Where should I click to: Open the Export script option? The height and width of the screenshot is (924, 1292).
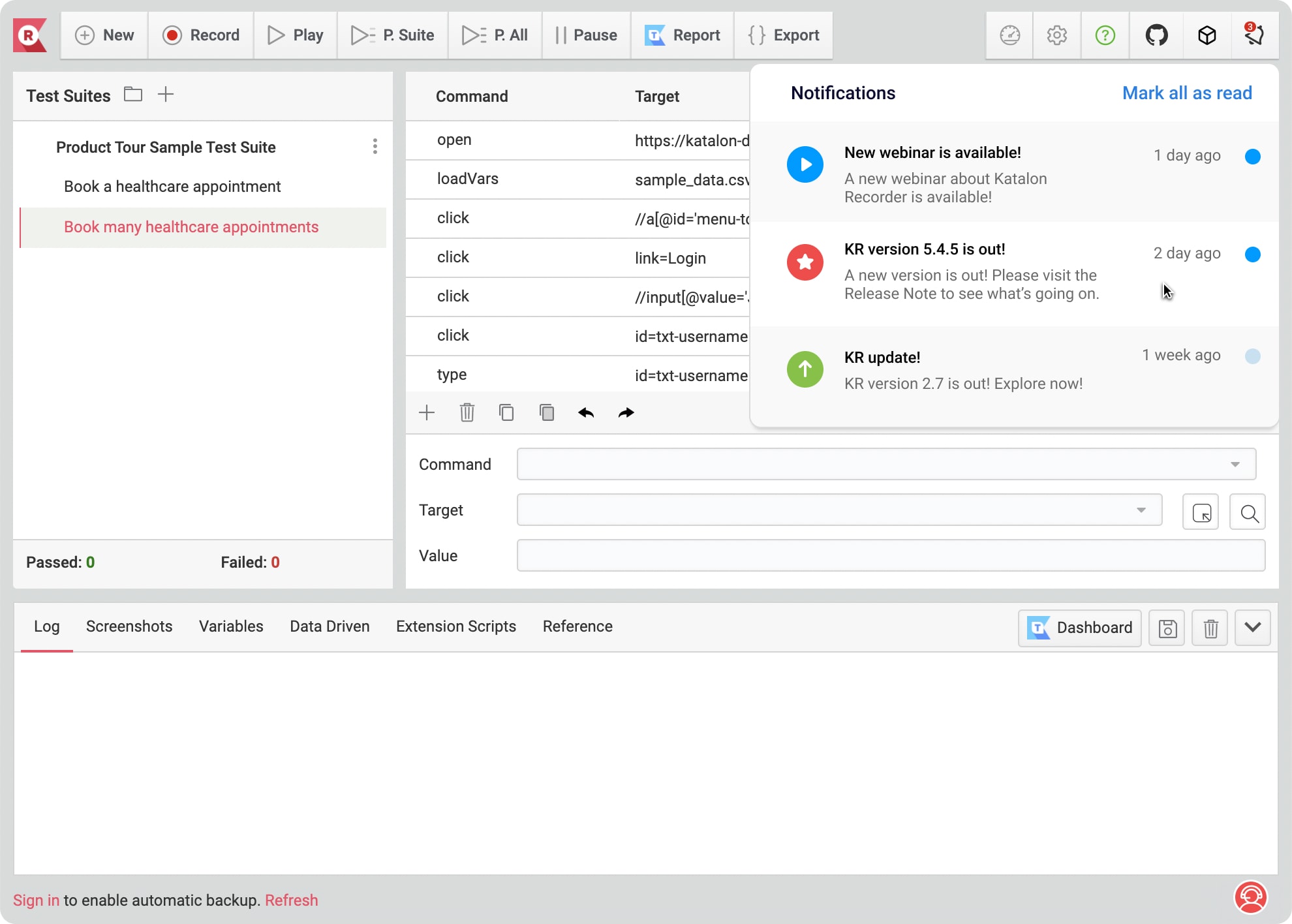point(784,35)
